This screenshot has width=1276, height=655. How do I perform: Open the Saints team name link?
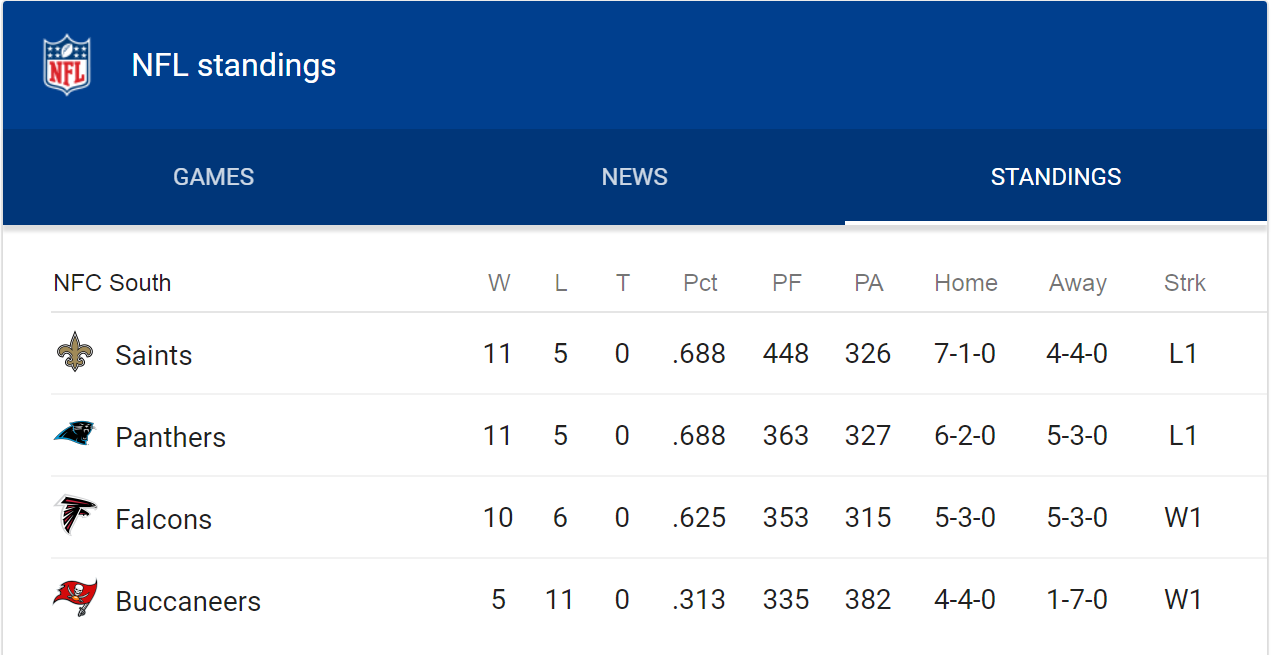(x=154, y=355)
